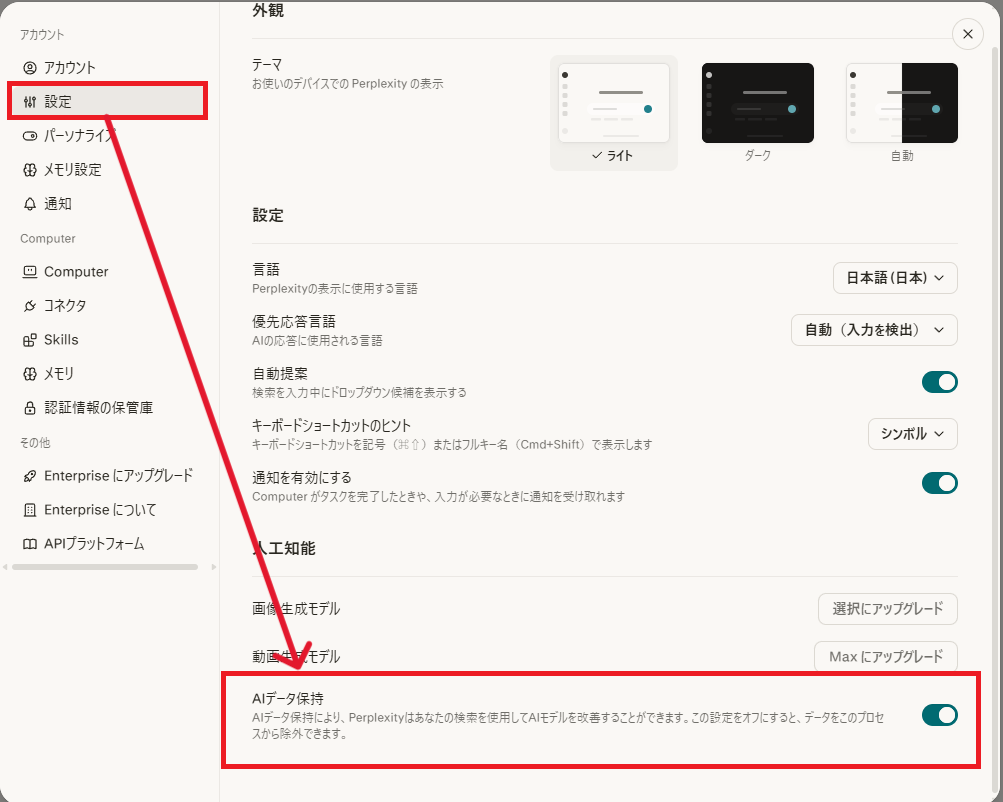Image resolution: width=1003 pixels, height=802 pixels.
Task: Click the toggle icon beside パーソナライズ
Action: click(x=29, y=136)
